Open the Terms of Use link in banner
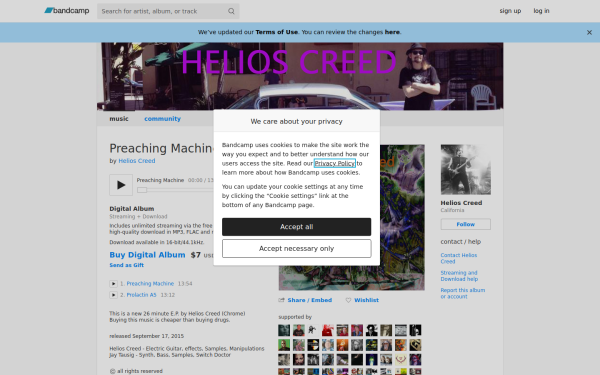600x375 pixels. (x=277, y=32)
